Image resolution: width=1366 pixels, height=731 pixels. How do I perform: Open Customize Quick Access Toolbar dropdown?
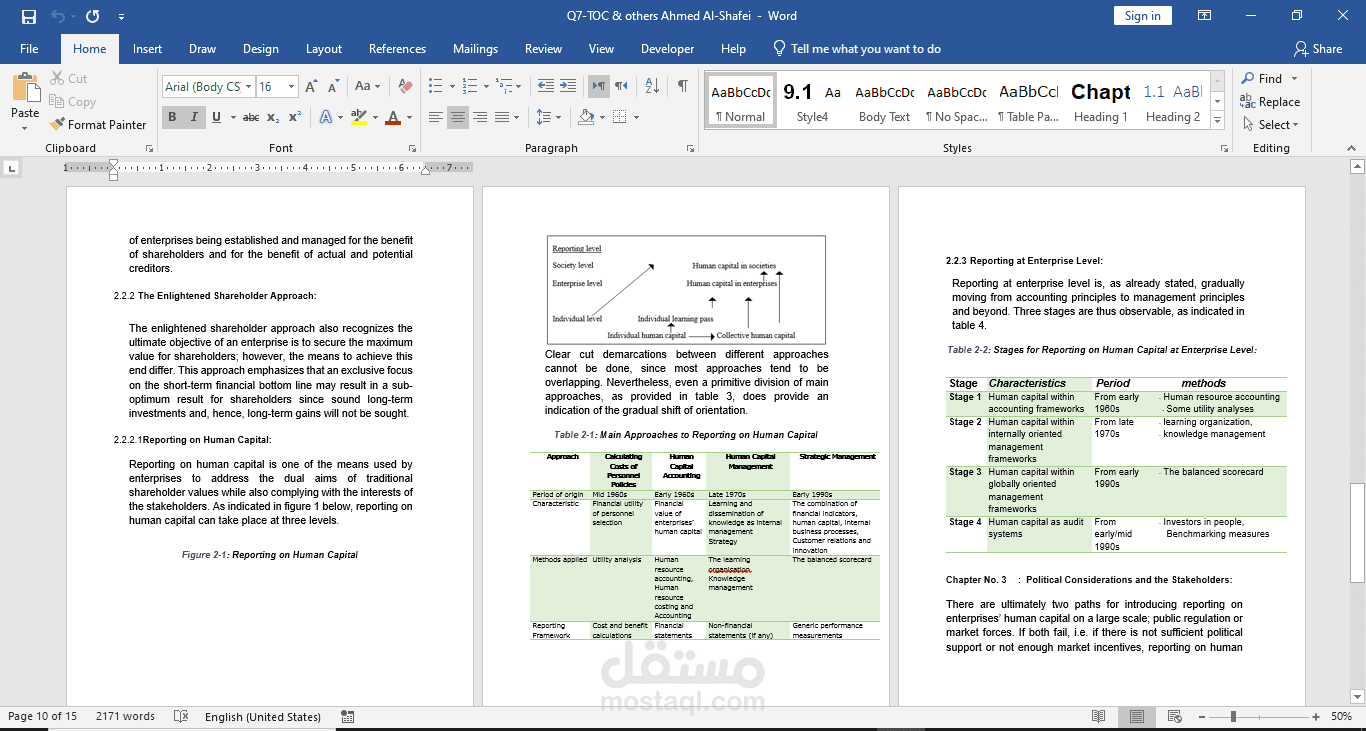(x=121, y=16)
